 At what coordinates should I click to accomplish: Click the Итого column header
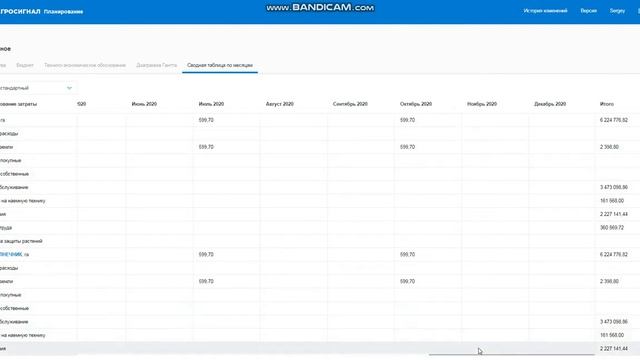(x=607, y=104)
